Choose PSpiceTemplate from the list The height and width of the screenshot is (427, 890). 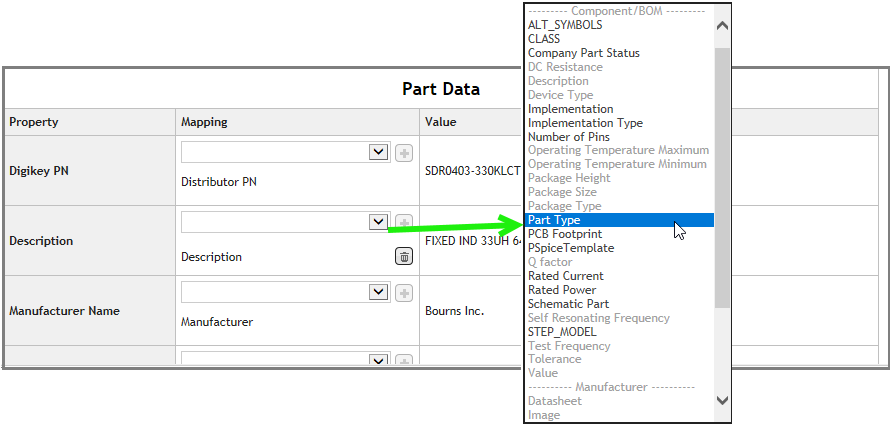(571, 248)
